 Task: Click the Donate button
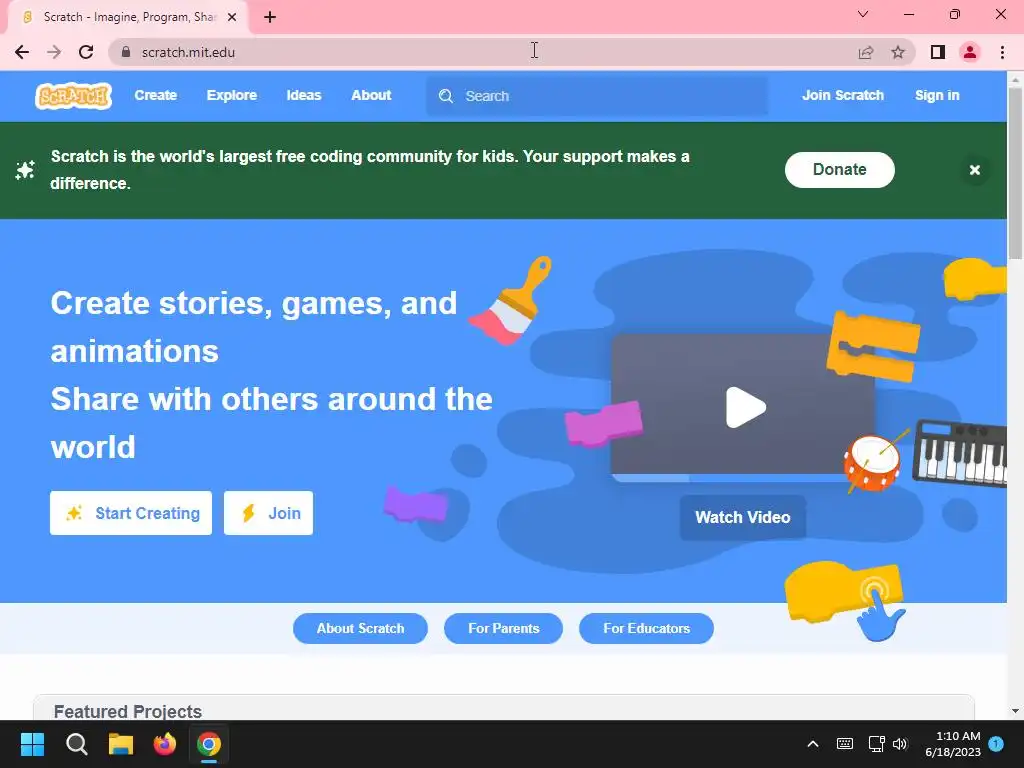839,170
